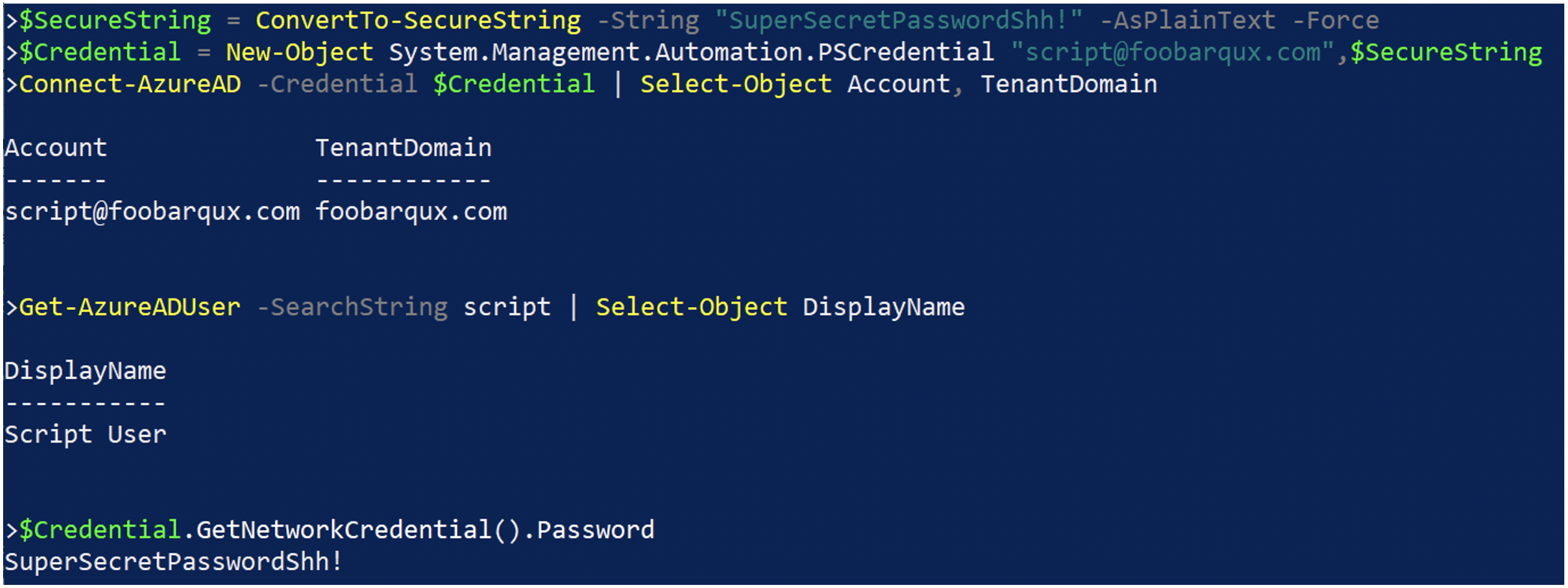Click the New-Object cmdlet text
1568x588 pixels.
click(300, 53)
